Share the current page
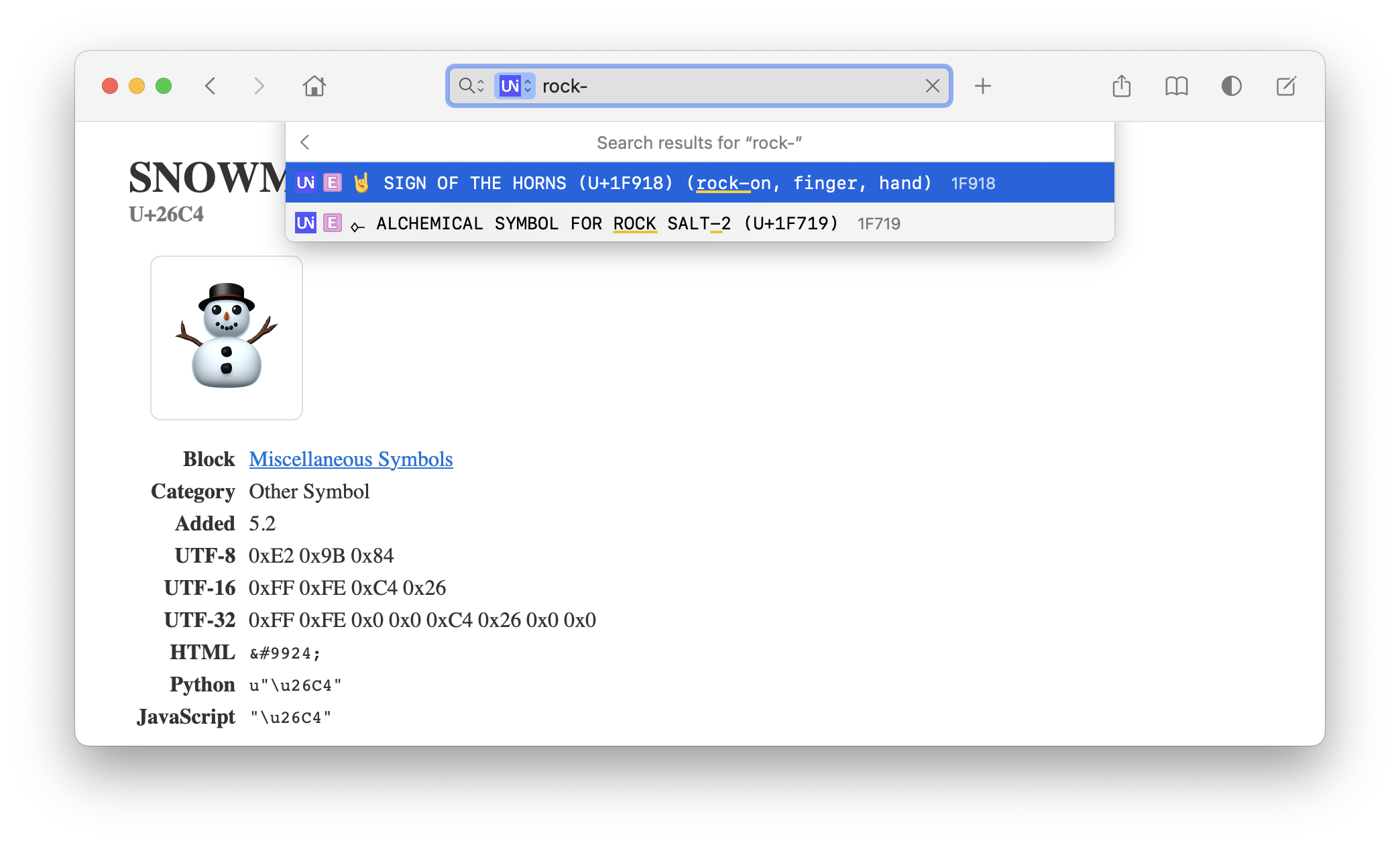This screenshot has height=845, width=1400. click(1122, 86)
